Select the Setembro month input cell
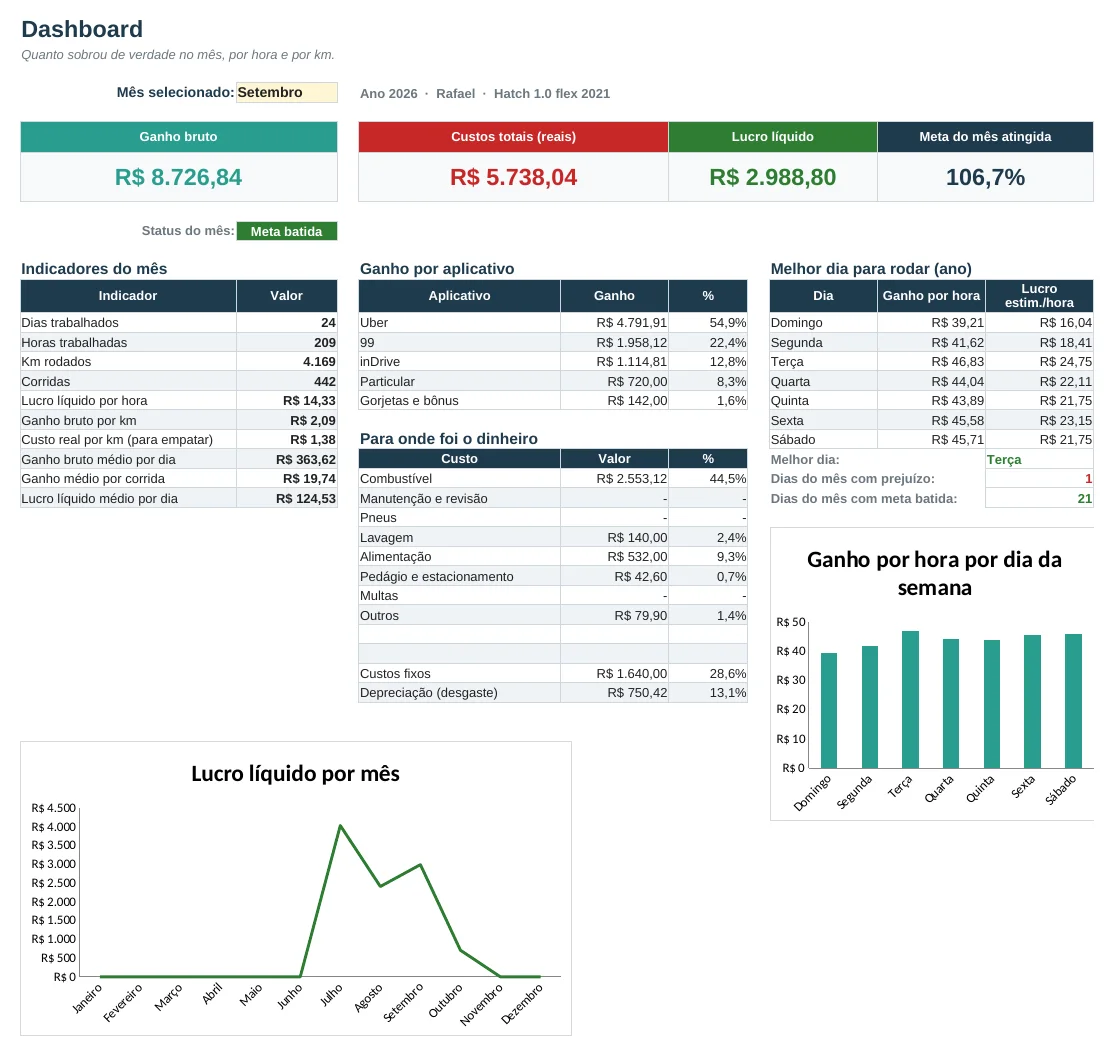This screenshot has width=1114, height=1056. tap(286, 92)
